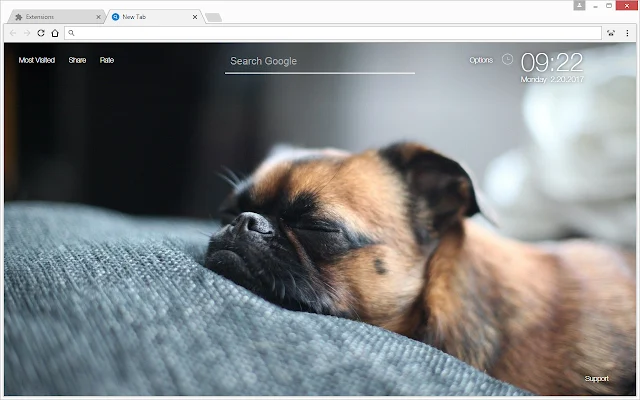Viewport: 640px width, 400px height.
Task: Minimize the browser window
Action: coord(596,6)
